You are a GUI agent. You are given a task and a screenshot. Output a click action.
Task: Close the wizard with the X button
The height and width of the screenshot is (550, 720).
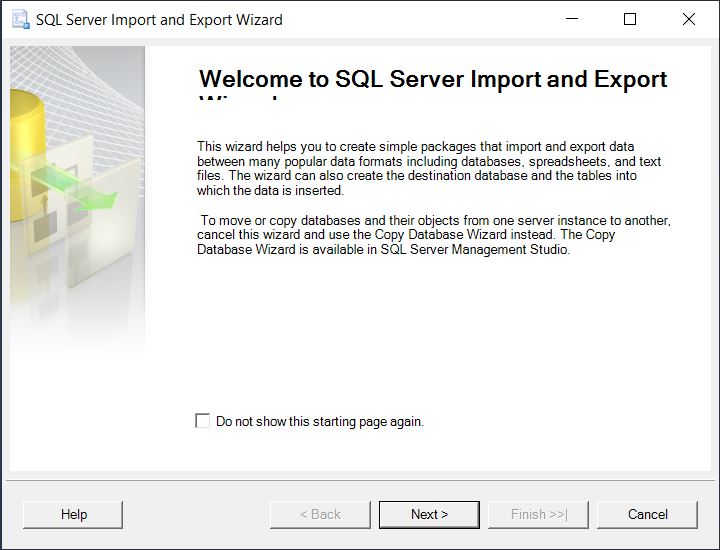tap(688, 19)
